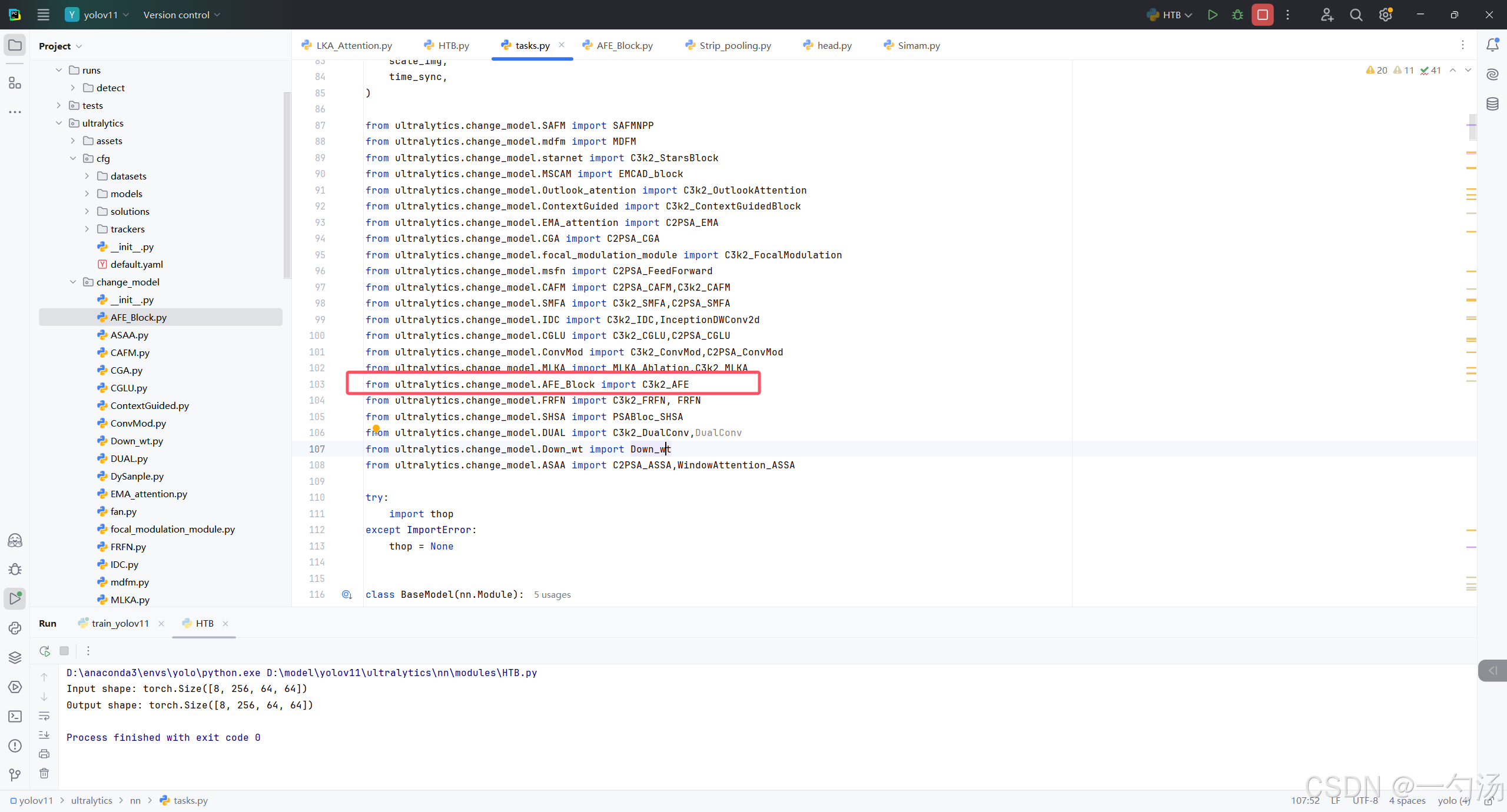This screenshot has width=1507, height=812.
Task: Click the Debug bug icon in toolbar
Action: point(1237,15)
